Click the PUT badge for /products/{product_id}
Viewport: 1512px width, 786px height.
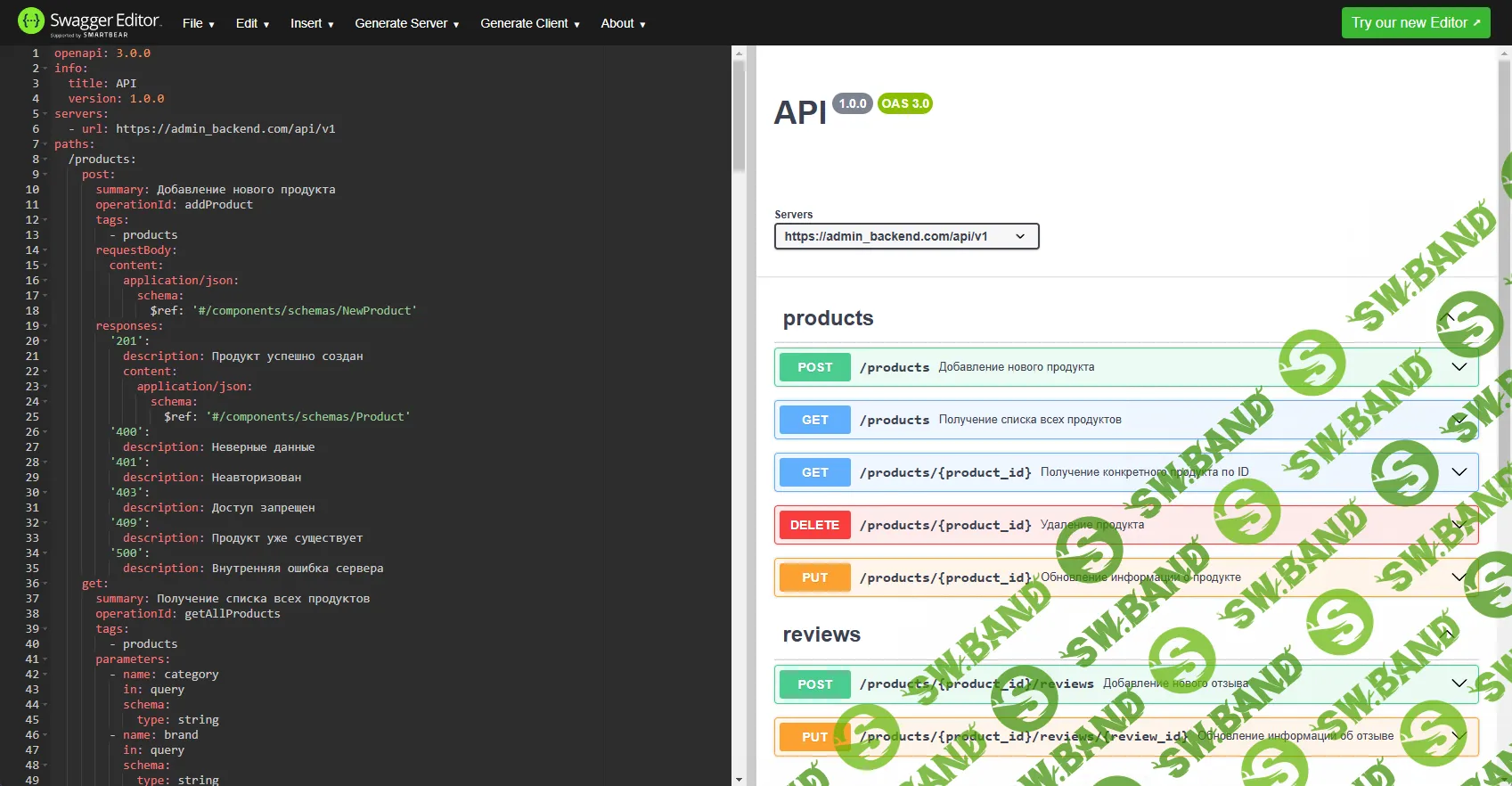815,577
